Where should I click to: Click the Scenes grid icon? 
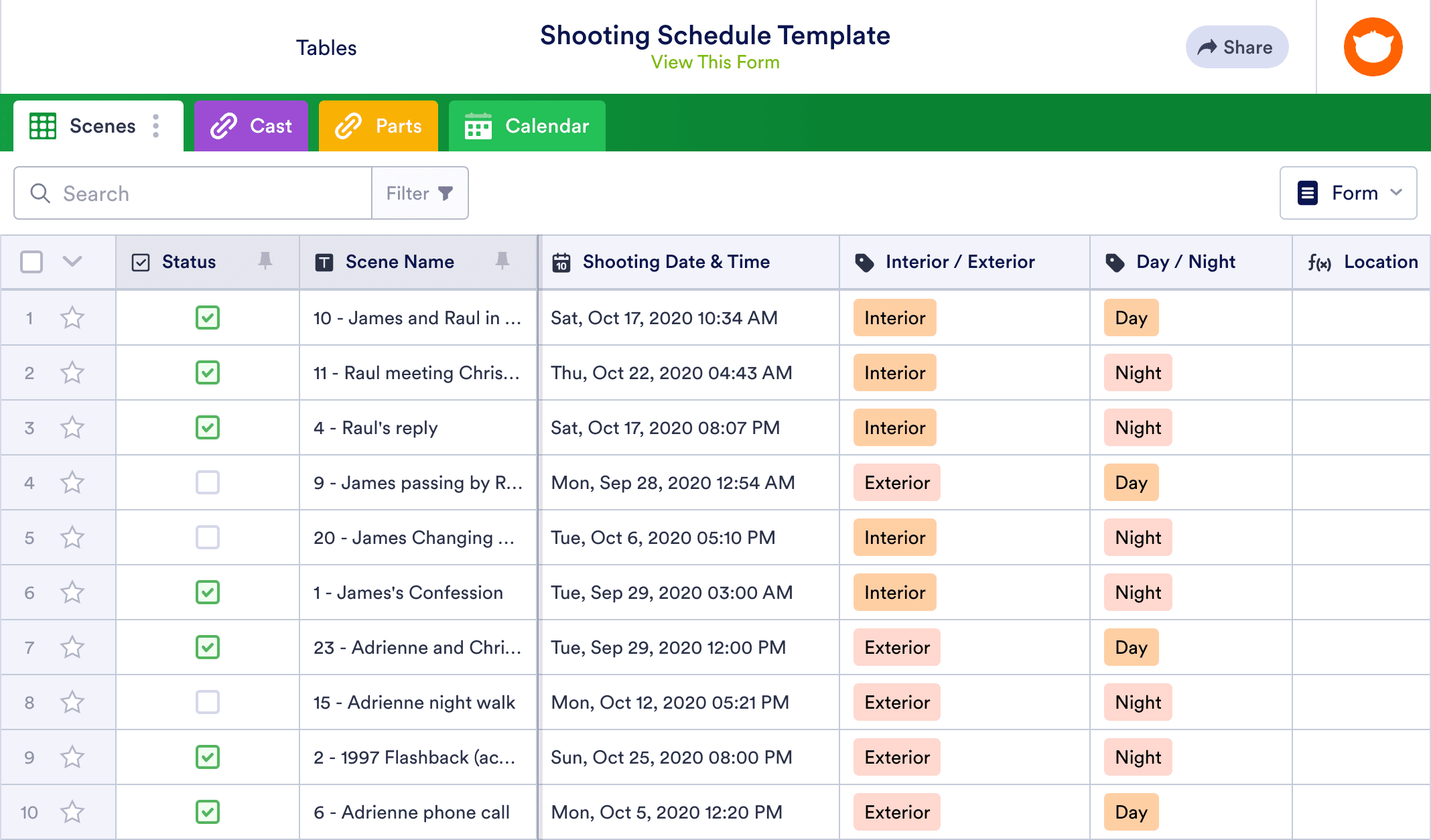(43, 126)
